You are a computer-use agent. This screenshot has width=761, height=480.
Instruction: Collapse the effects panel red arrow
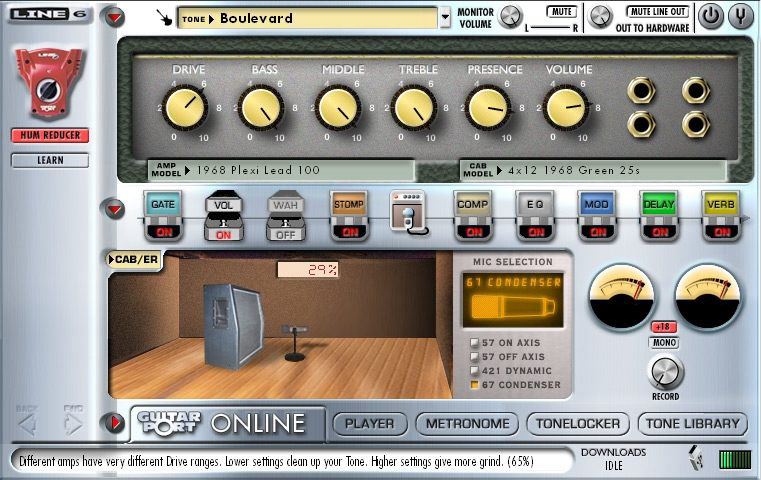click(x=114, y=209)
